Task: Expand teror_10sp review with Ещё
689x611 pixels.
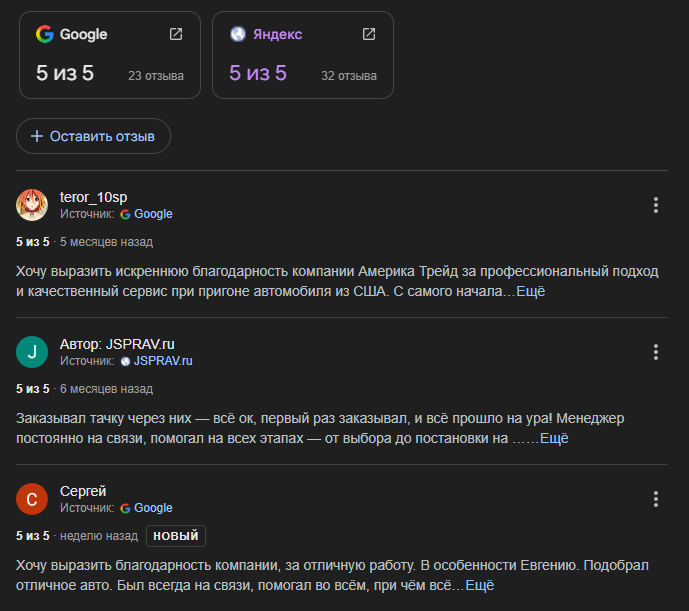Action: pos(529,291)
